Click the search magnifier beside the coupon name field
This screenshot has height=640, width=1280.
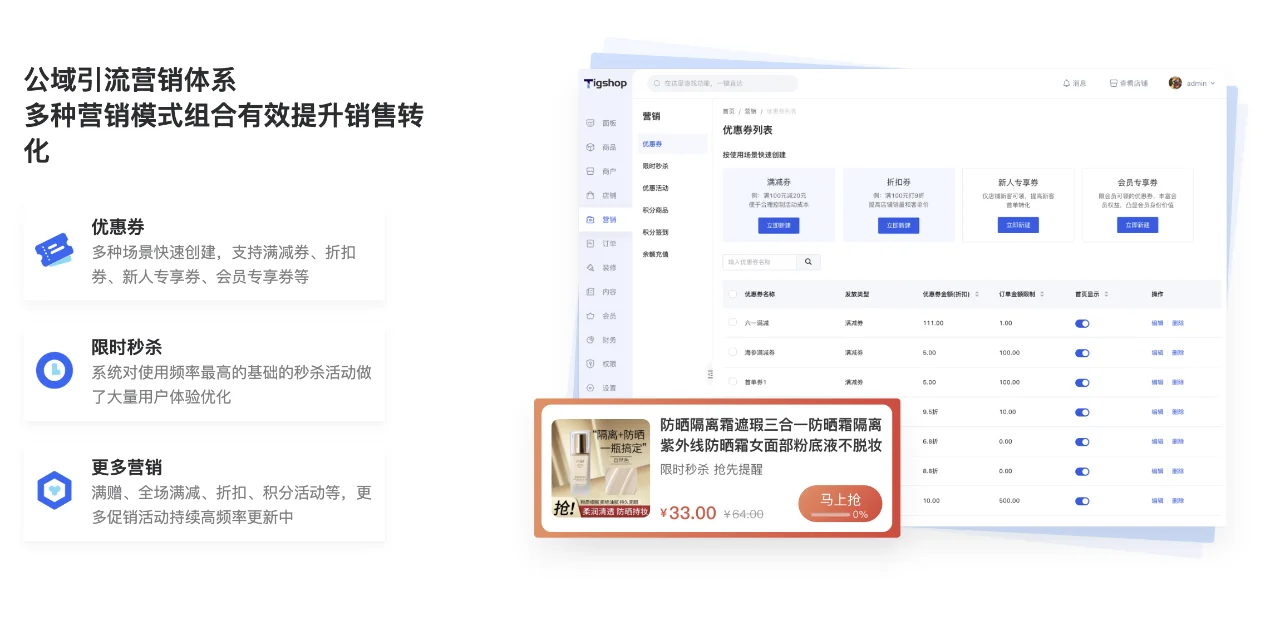coord(808,261)
